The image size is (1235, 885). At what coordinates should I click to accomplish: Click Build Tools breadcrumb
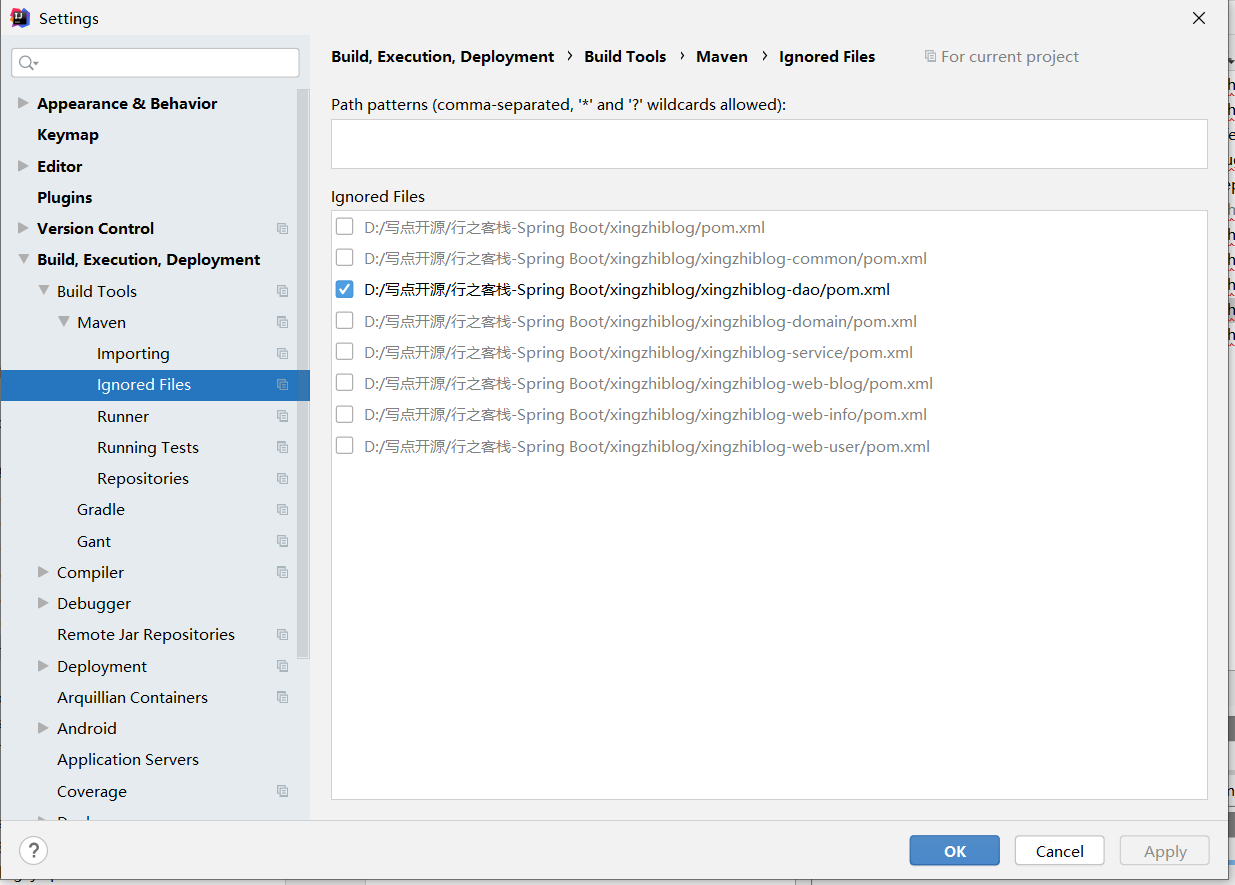click(x=625, y=57)
